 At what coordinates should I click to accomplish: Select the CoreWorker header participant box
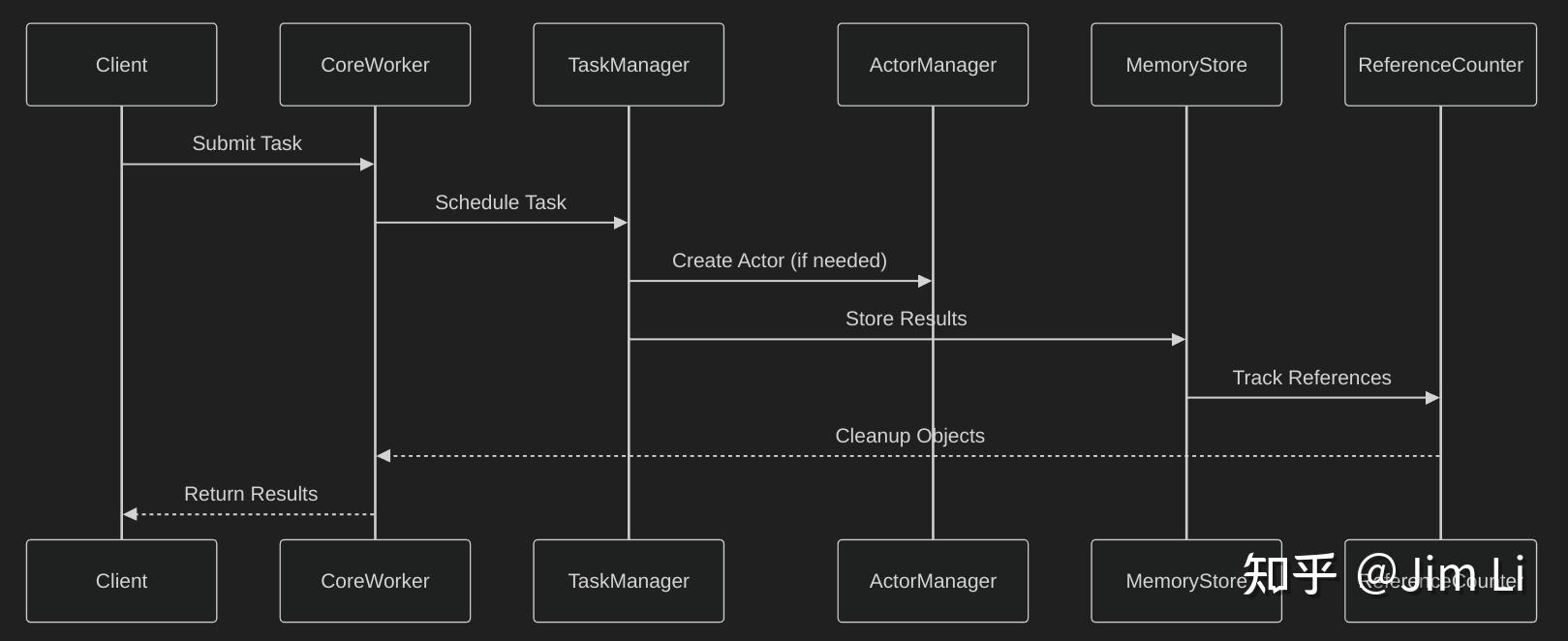tap(375, 65)
